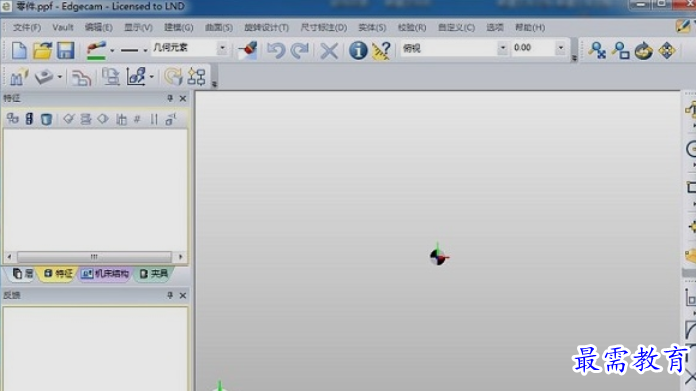This screenshot has width=696, height=391.
Task: Click the stacked pages machine icon
Action: pyautogui.click(x=110, y=77)
